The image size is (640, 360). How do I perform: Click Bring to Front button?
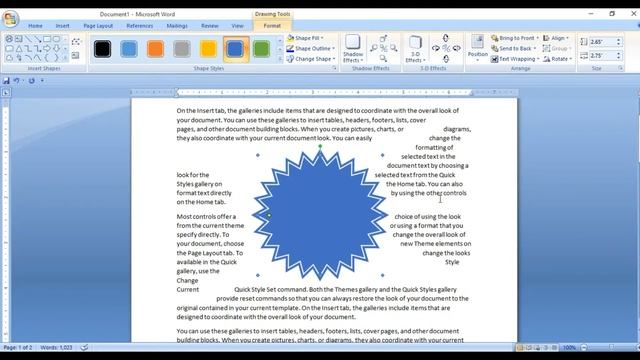515,38
